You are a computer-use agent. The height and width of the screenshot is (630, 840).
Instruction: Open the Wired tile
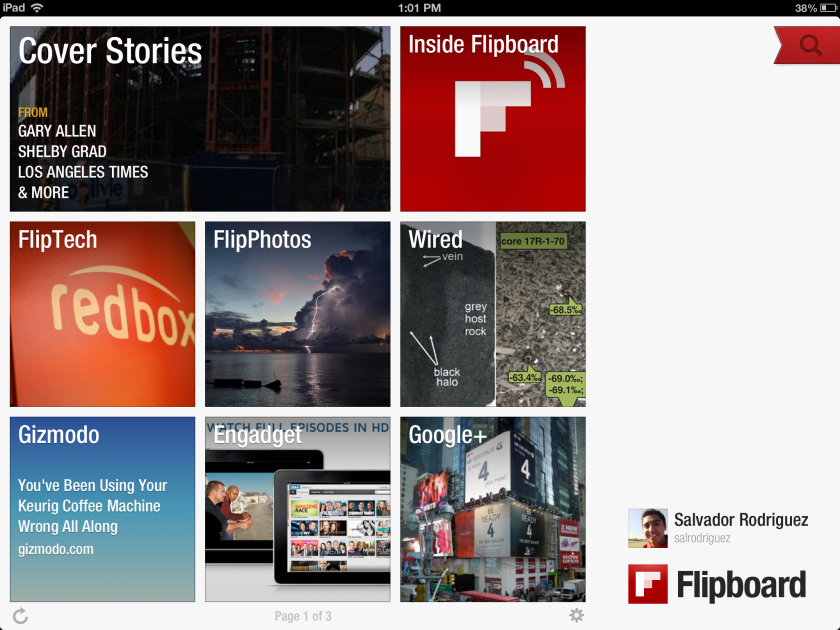pyautogui.click(x=493, y=314)
